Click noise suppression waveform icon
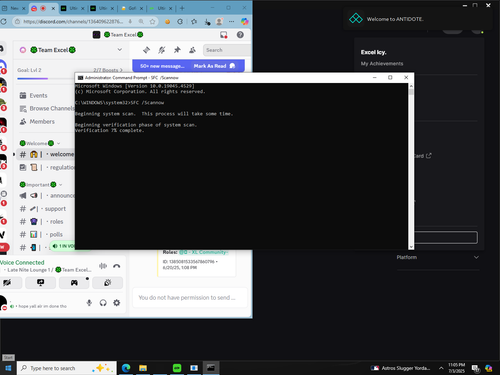 (103, 266)
